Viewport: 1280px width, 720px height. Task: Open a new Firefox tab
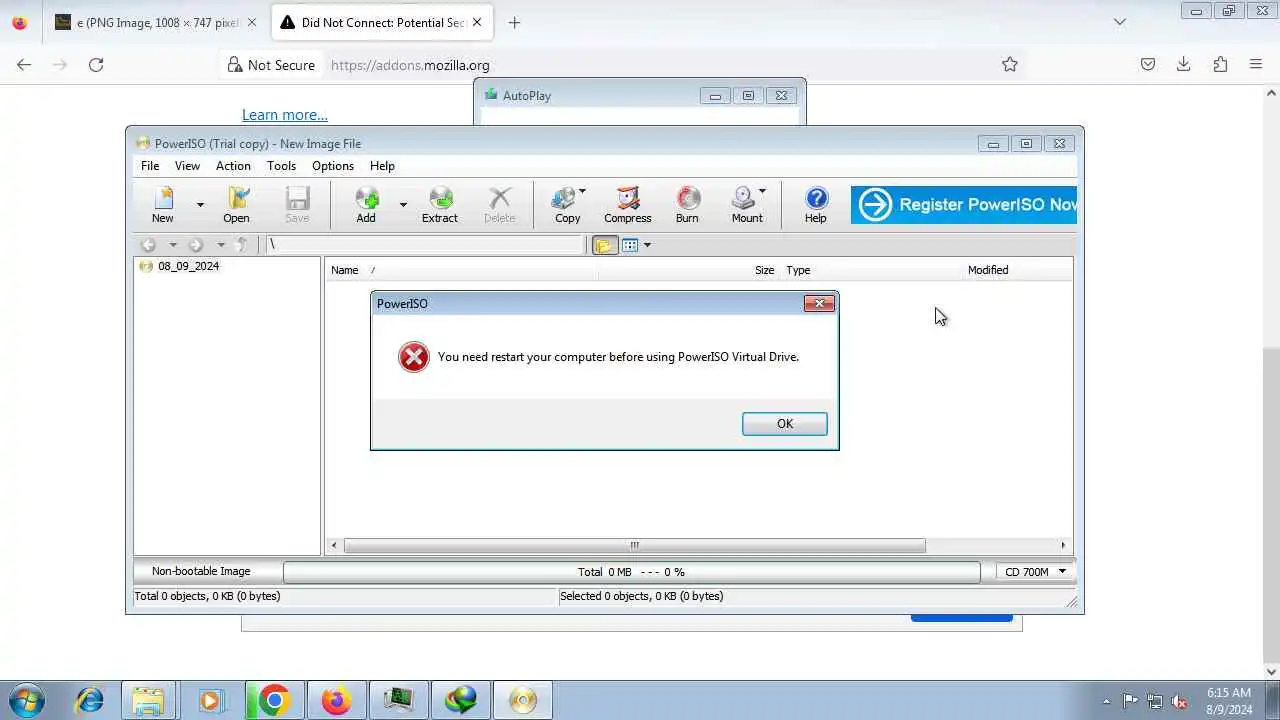(514, 22)
